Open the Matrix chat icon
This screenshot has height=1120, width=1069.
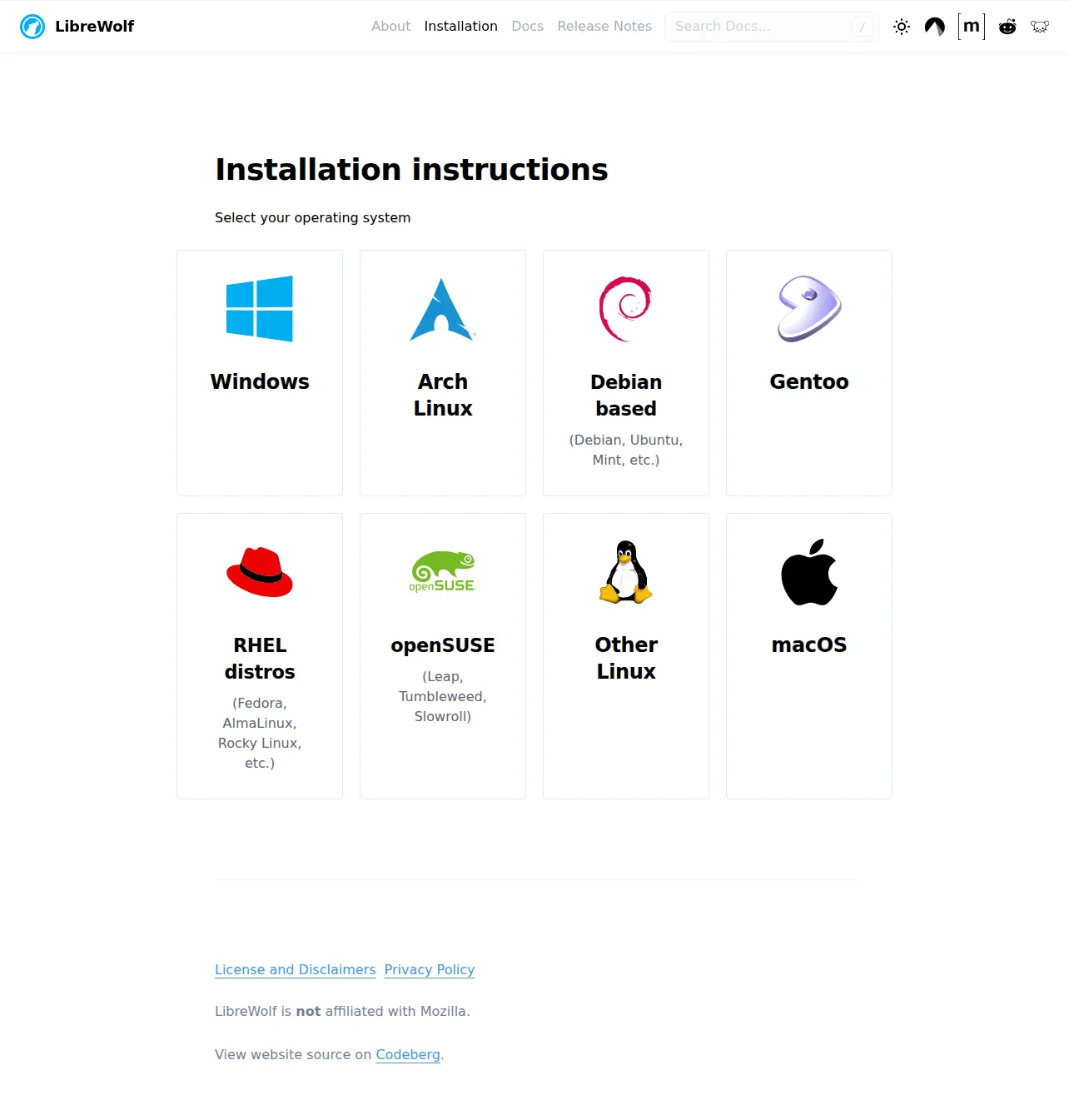[972, 27]
